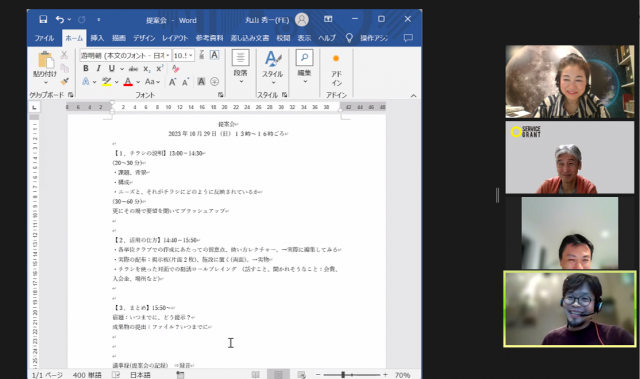Viewport: 640px width, 379px height.
Task: Click the Redo icon
Action: pyautogui.click(x=82, y=19)
